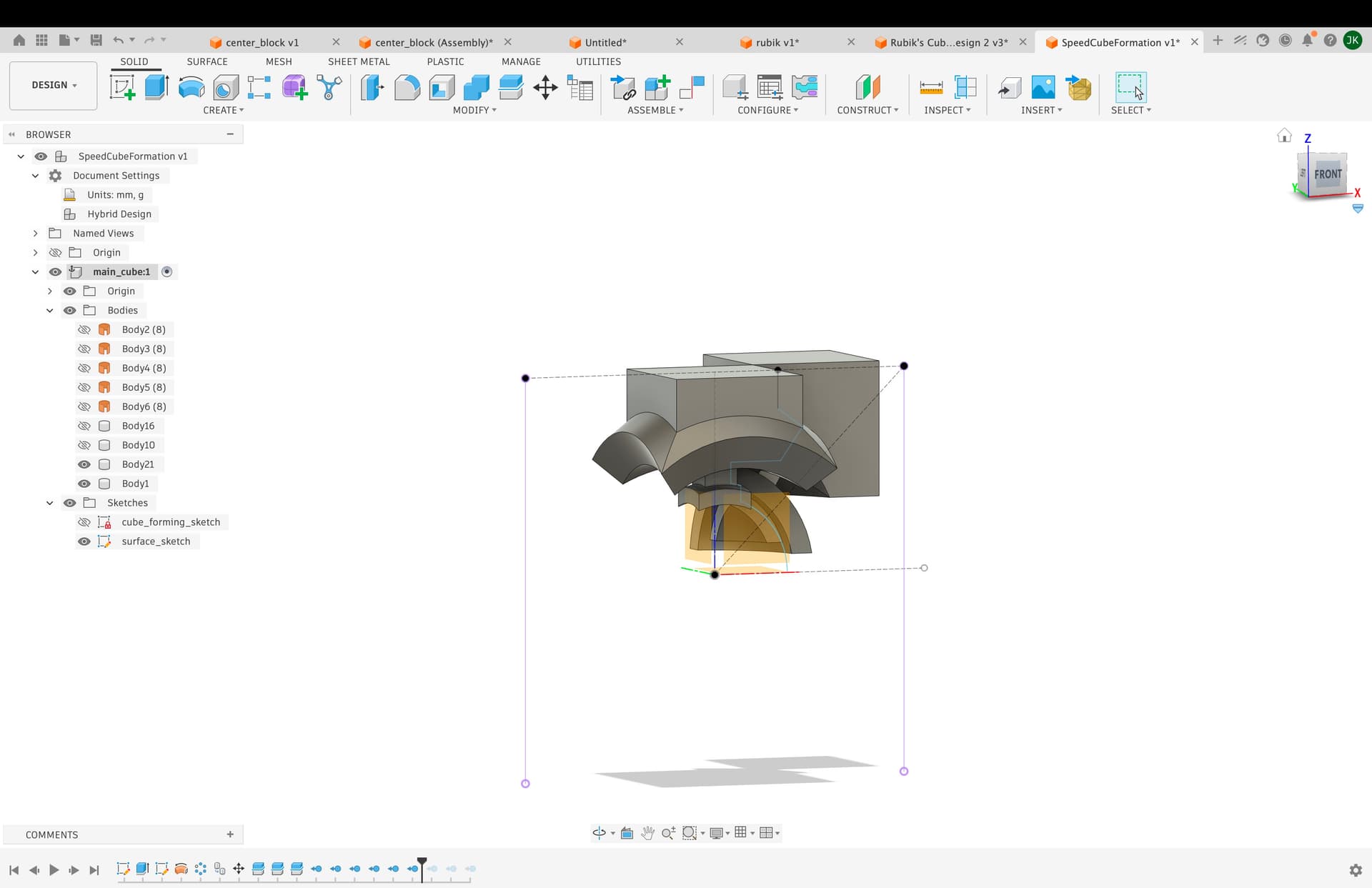Open the Notifications bell
The image size is (1372, 888).
[x=1308, y=41]
